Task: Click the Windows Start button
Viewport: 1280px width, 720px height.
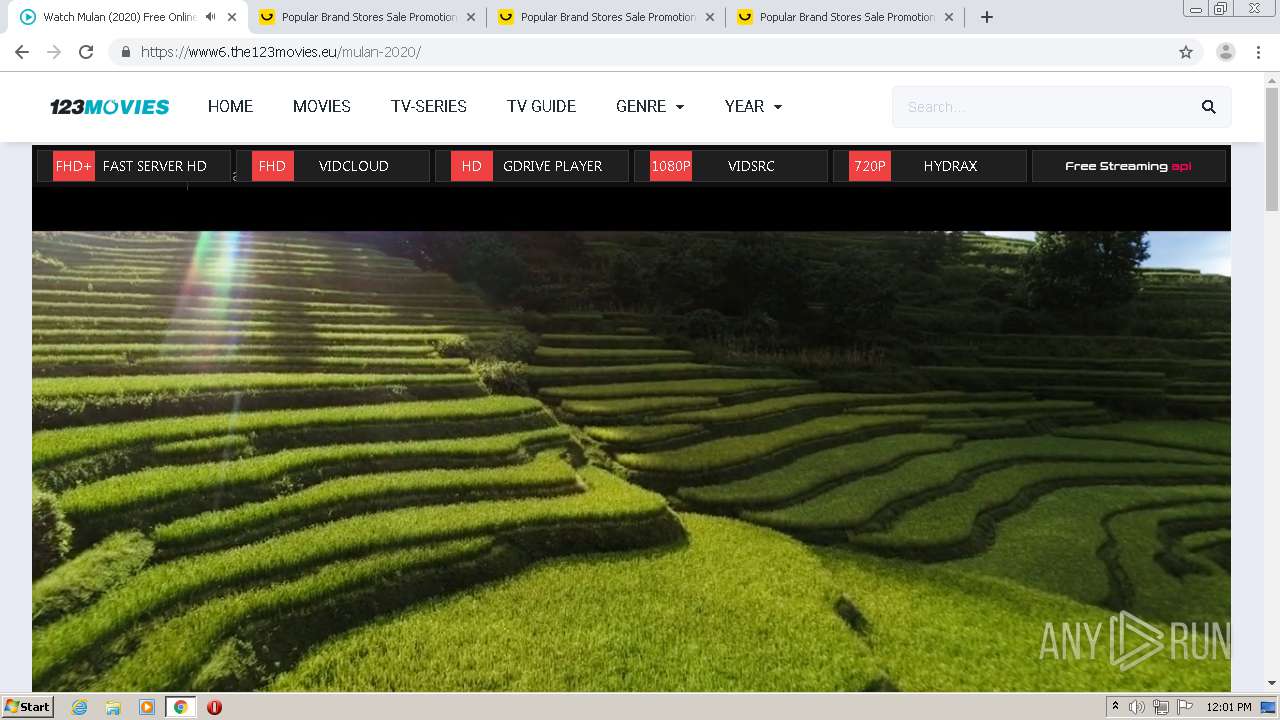Action: (27, 707)
